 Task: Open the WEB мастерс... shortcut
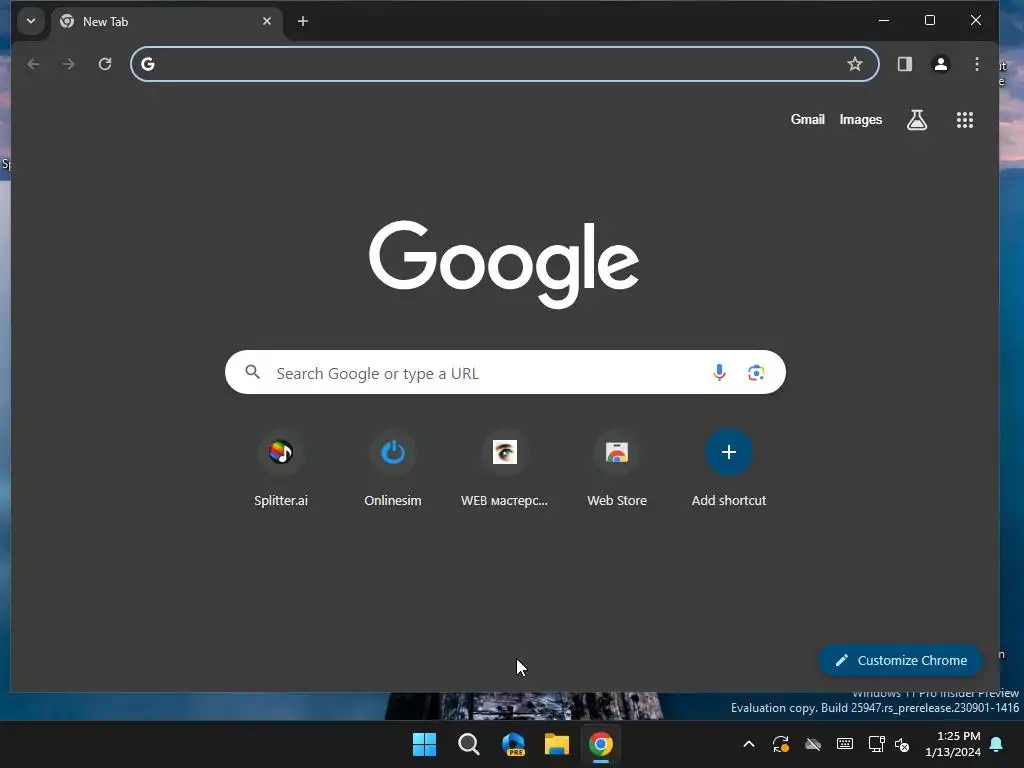pos(504,469)
